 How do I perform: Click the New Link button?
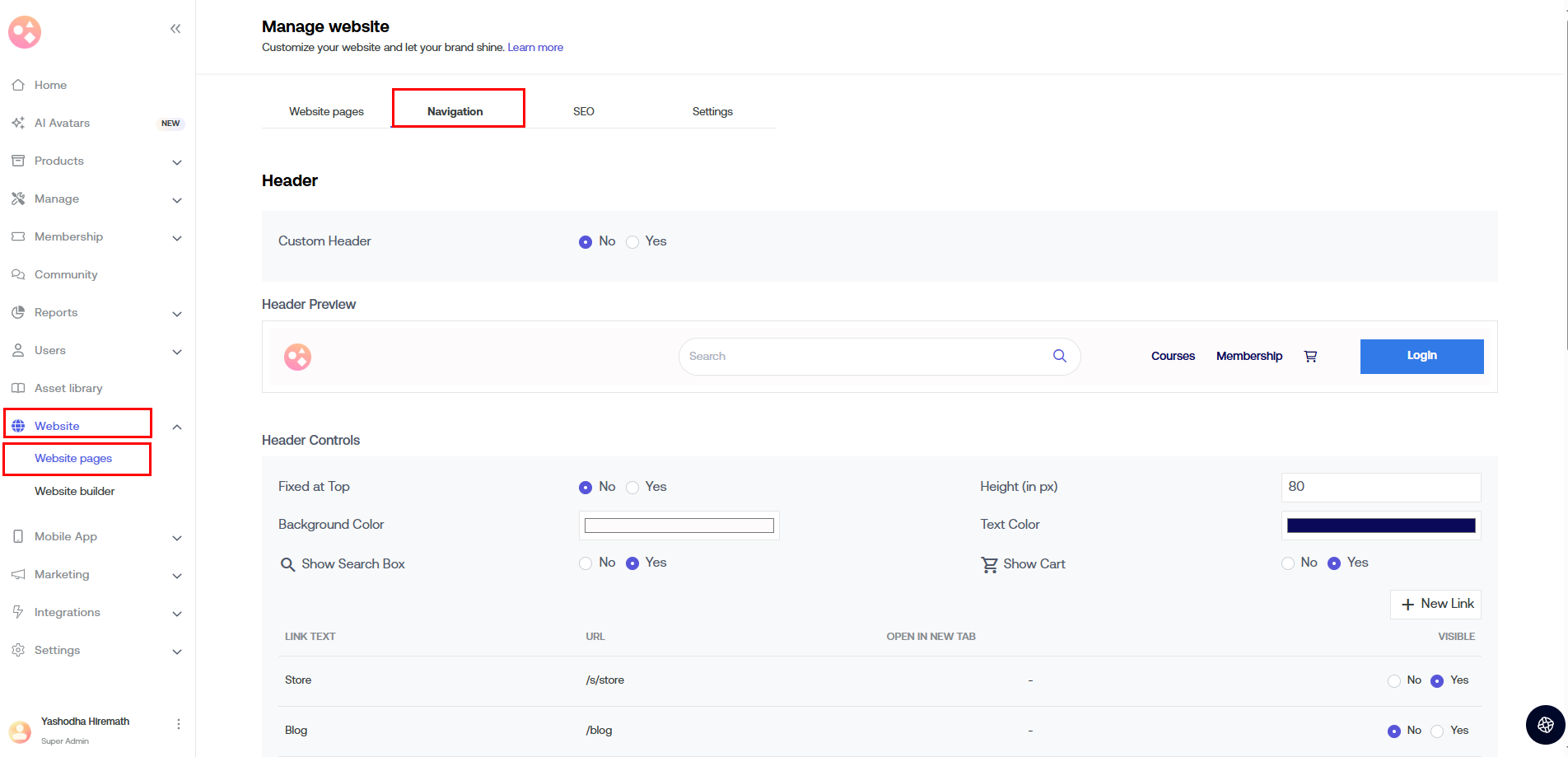1435,604
